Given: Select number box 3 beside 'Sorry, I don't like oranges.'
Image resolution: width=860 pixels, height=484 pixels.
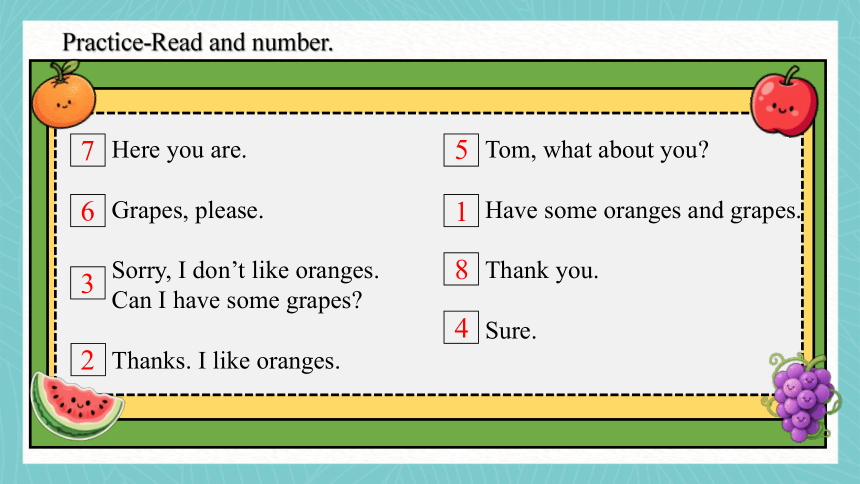Looking at the screenshot, I should click(x=88, y=283).
